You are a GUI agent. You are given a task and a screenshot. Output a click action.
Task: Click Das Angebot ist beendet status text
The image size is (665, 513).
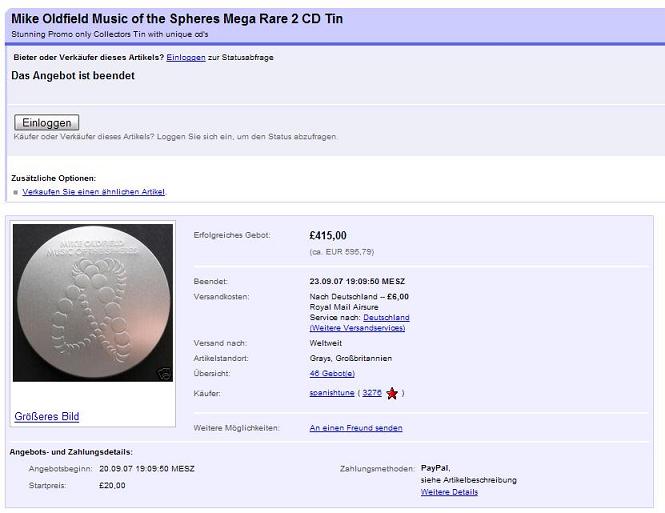click(72, 75)
